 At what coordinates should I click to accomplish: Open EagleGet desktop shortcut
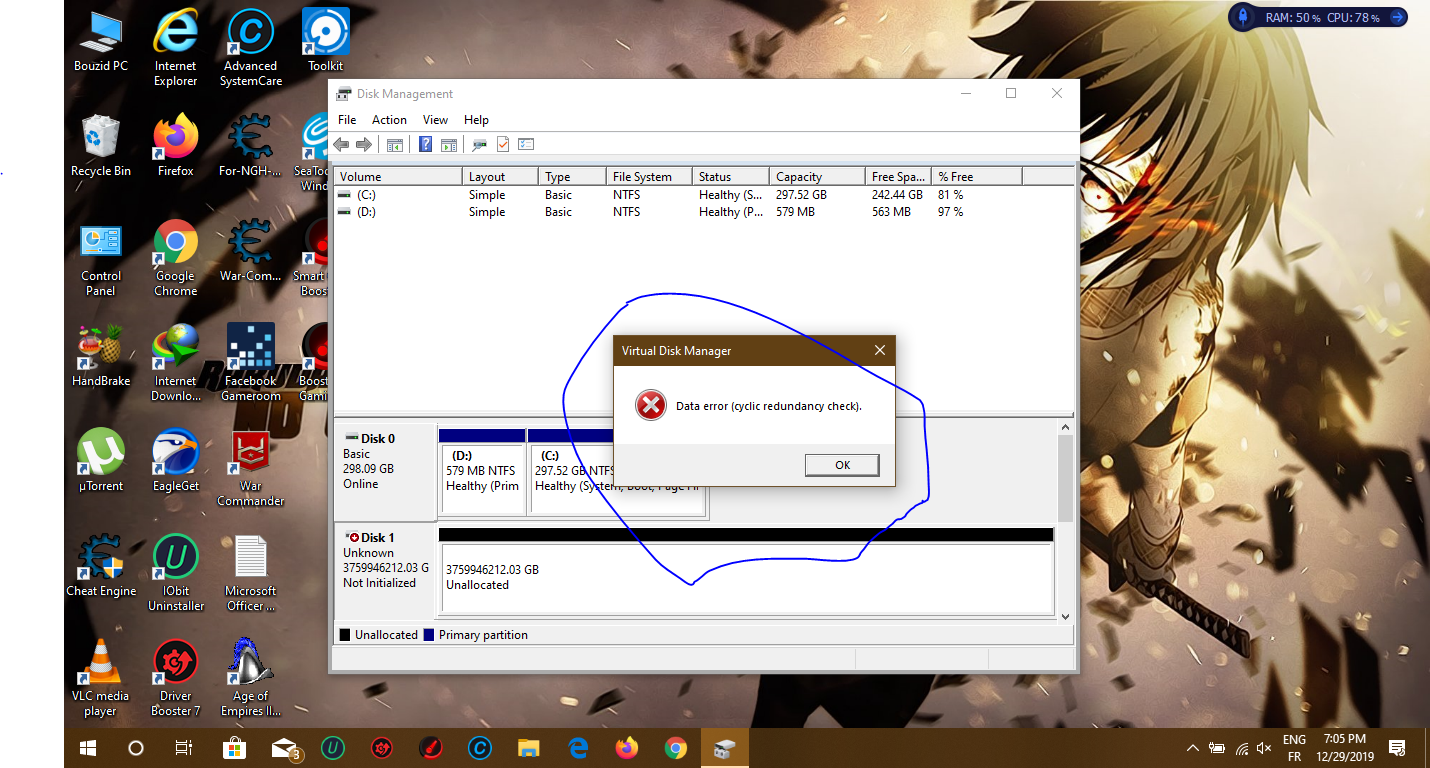pyautogui.click(x=175, y=461)
